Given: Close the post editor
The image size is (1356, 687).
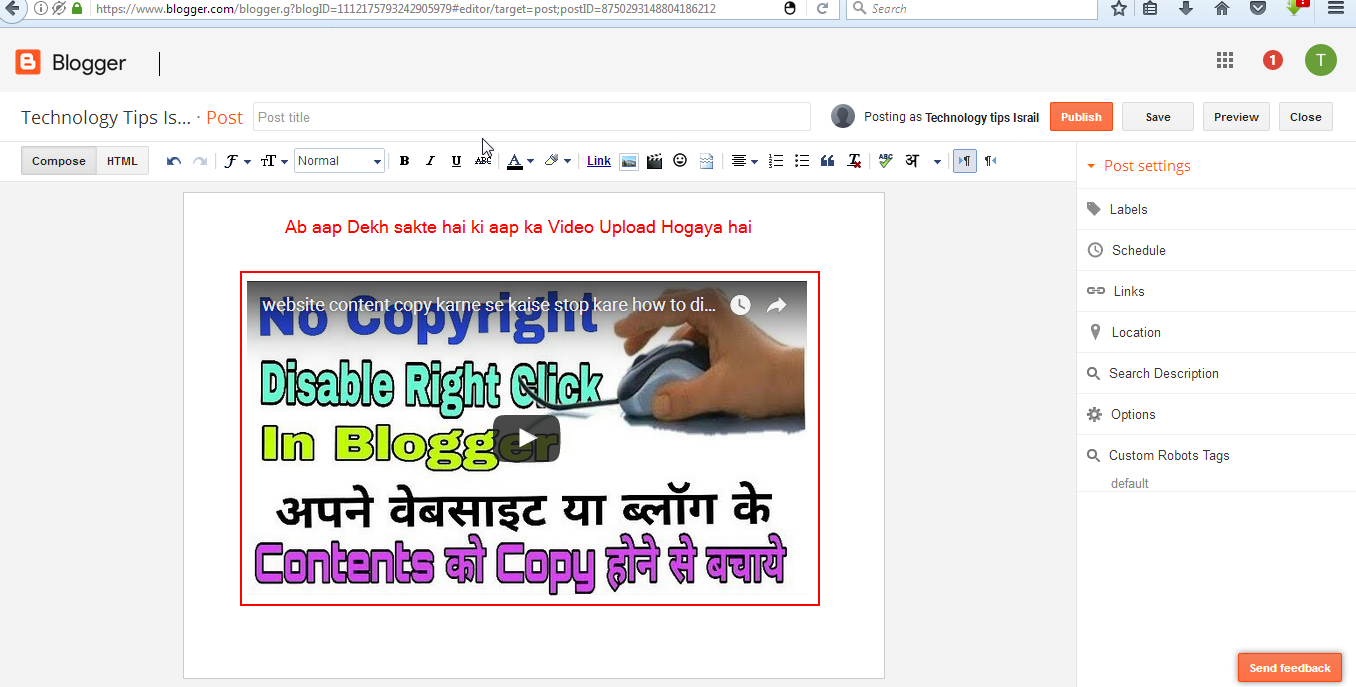Looking at the screenshot, I should click(x=1305, y=117).
